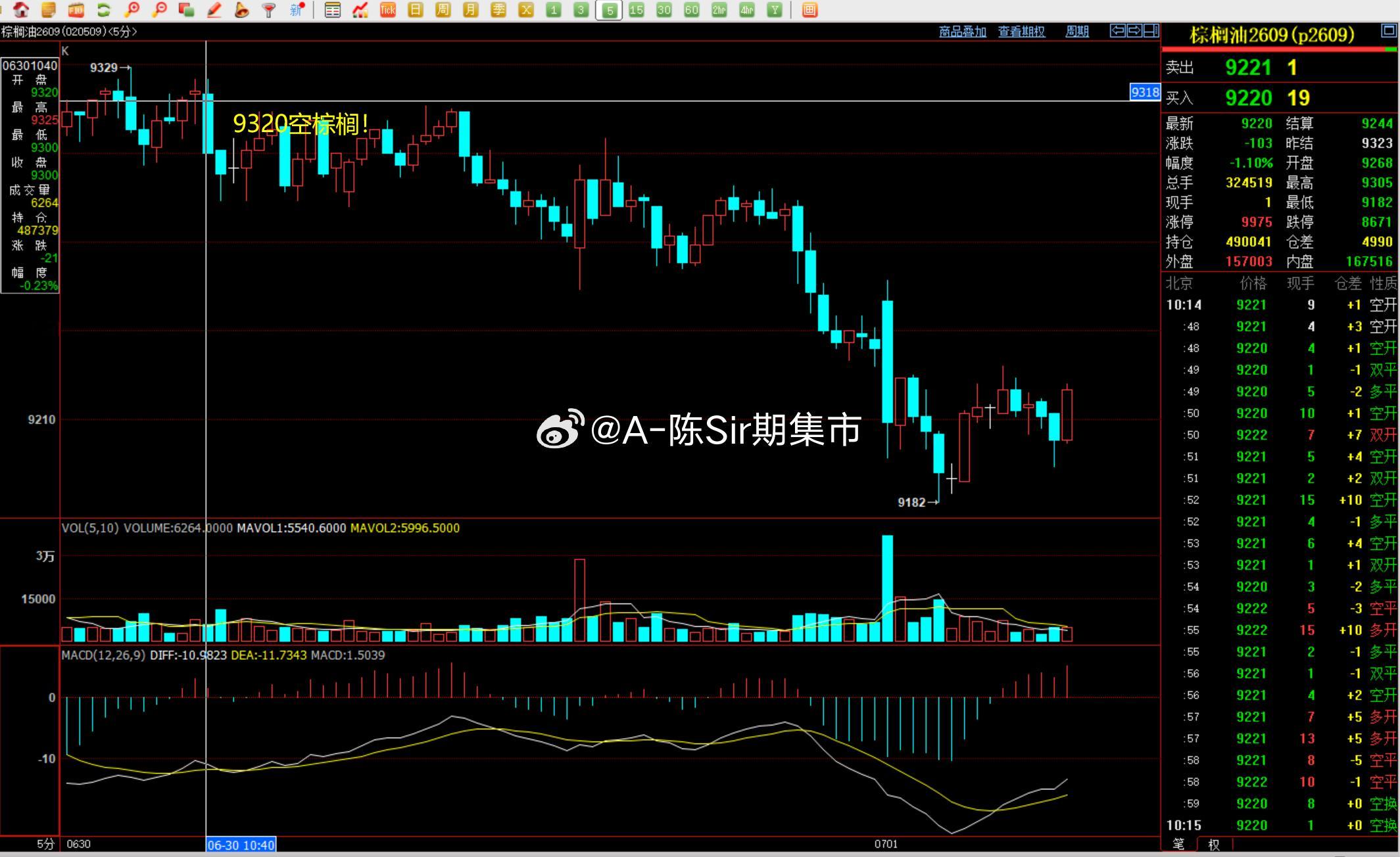Go to next contract right arrow
Screen dimensions: 1400x857
[x=1134, y=31]
